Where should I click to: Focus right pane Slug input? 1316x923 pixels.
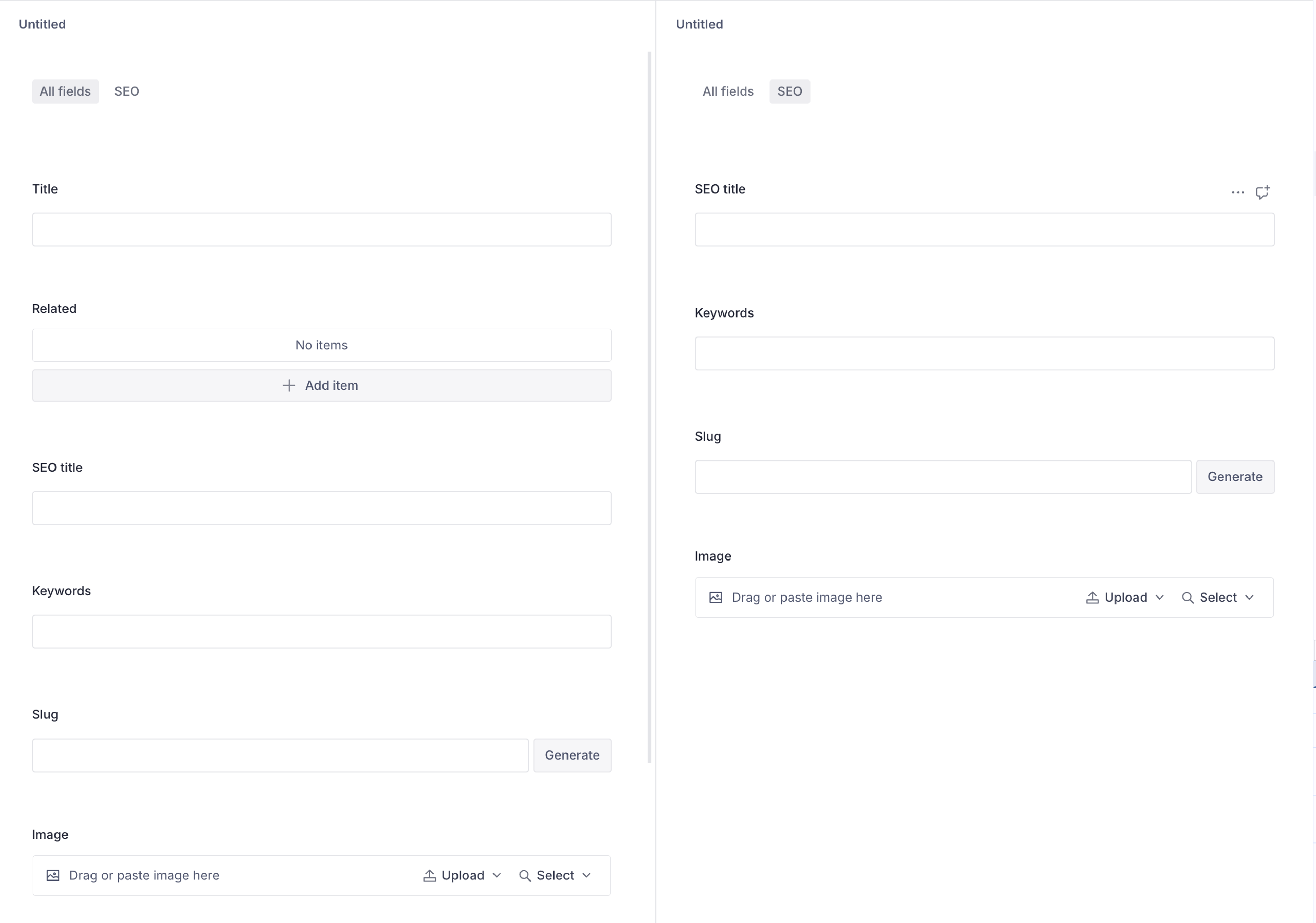point(943,477)
